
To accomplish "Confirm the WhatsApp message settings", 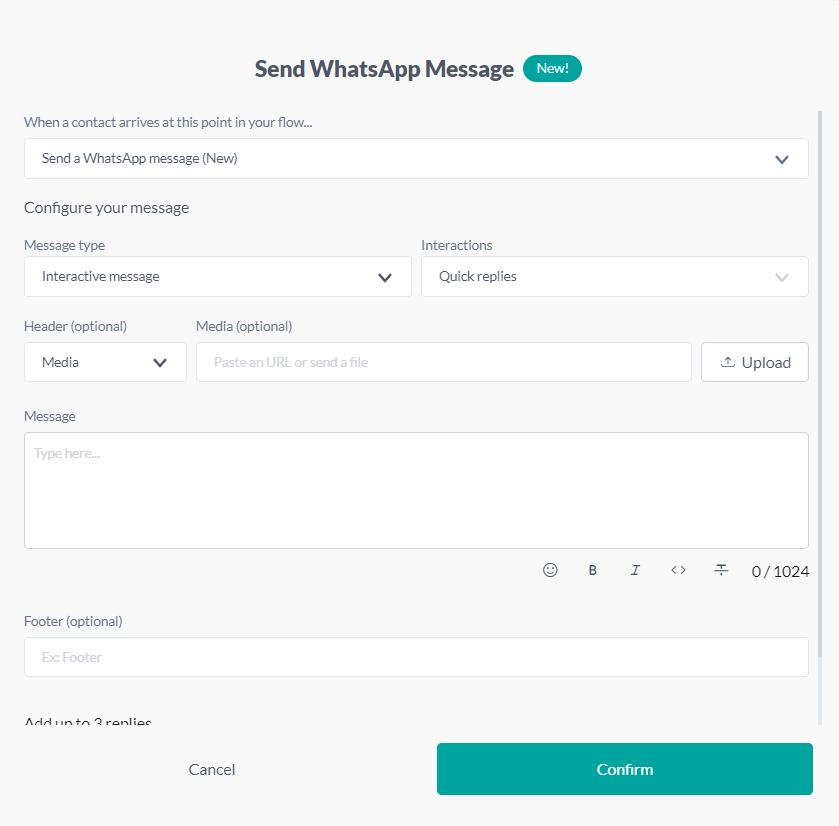I will coord(624,769).
